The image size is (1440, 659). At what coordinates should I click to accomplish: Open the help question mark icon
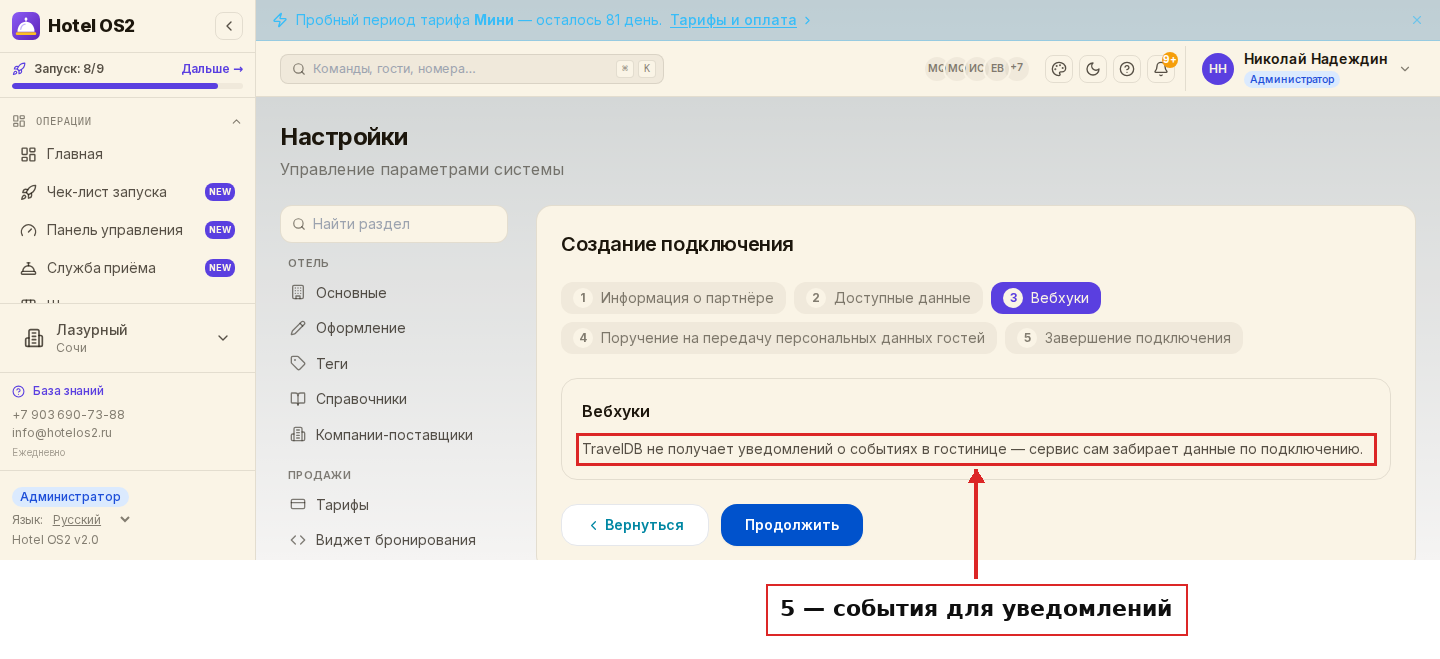pos(1127,69)
